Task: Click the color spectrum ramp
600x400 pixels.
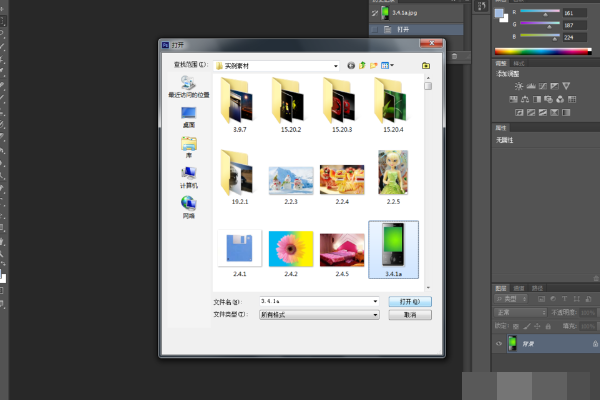Action: coord(543,52)
